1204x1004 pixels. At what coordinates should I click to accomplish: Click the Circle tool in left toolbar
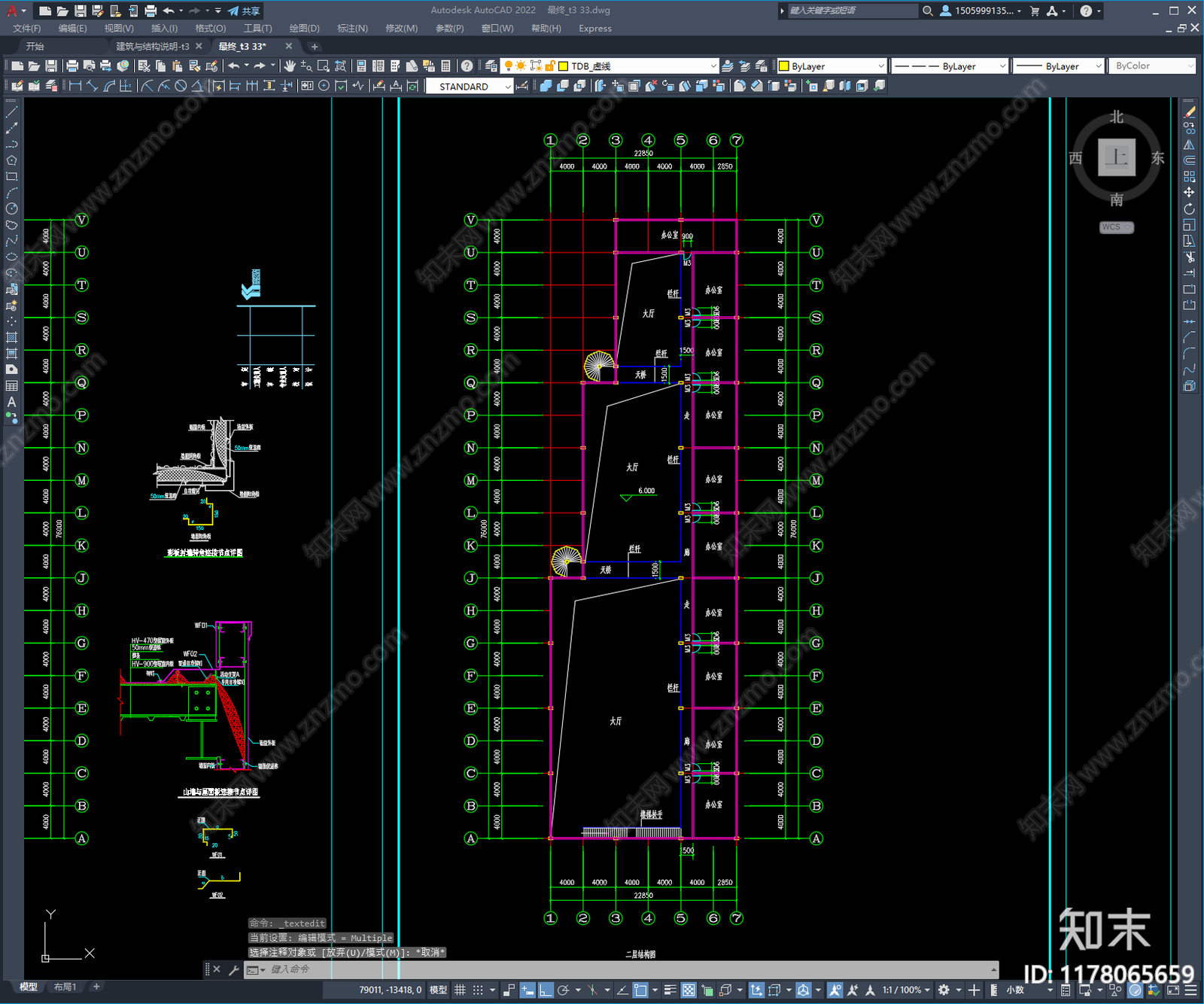[11, 208]
